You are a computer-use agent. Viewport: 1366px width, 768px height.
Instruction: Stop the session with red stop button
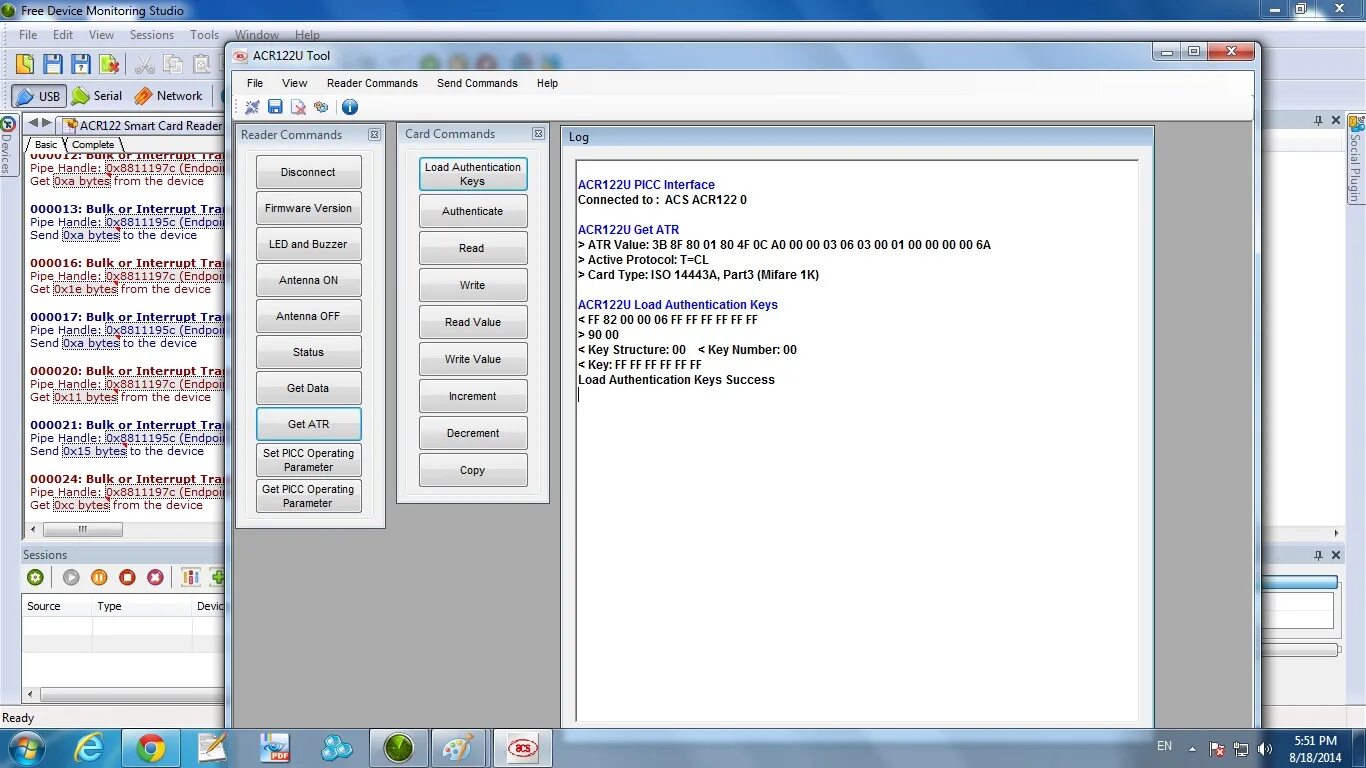coord(127,577)
